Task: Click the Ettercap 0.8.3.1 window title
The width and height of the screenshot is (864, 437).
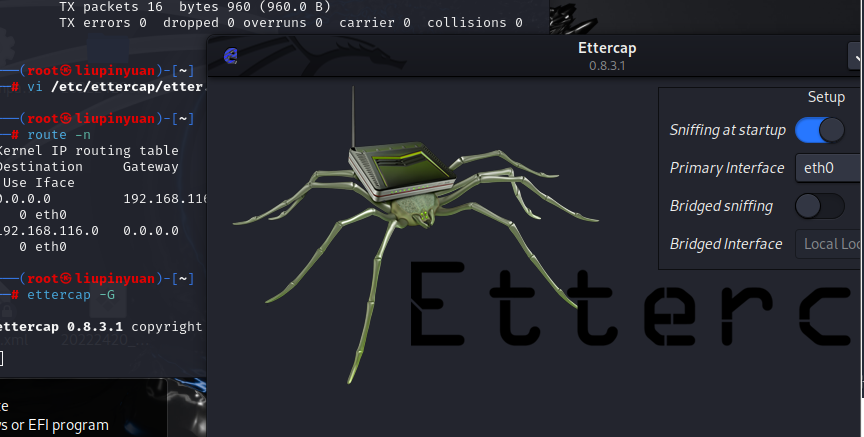Action: (607, 56)
